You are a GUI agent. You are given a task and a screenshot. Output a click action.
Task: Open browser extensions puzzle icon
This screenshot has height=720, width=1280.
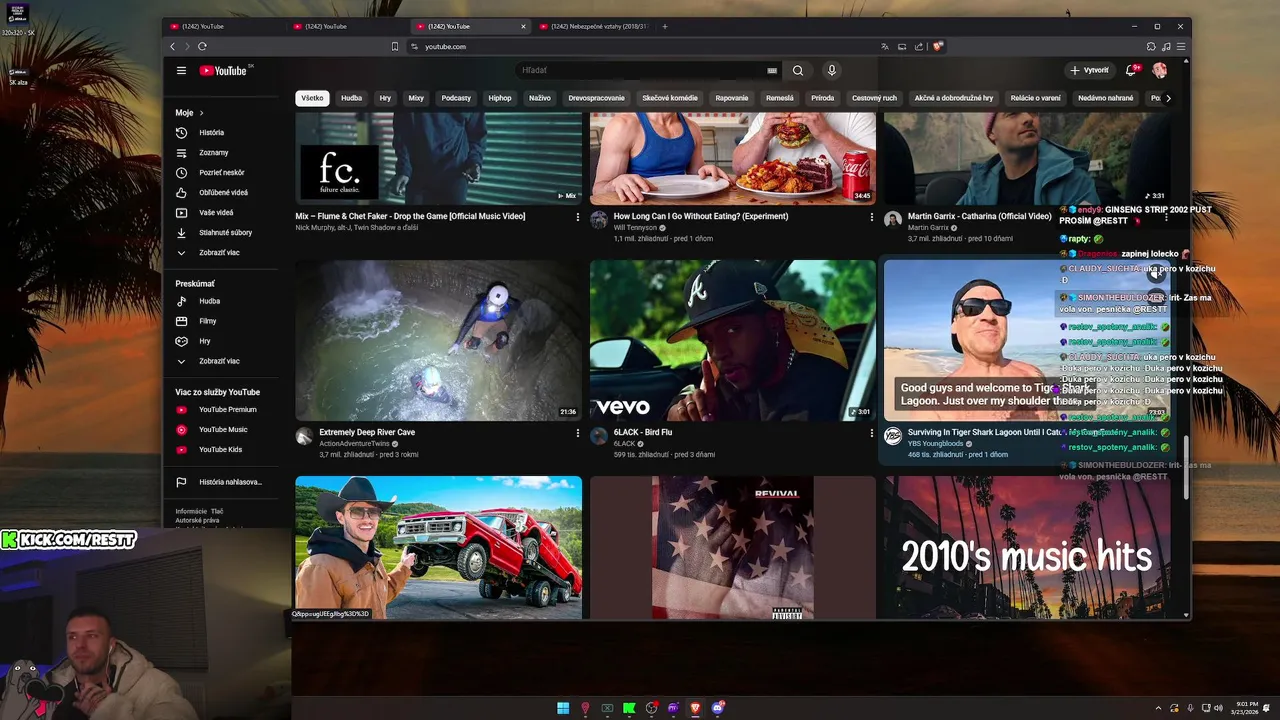click(1151, 46)
